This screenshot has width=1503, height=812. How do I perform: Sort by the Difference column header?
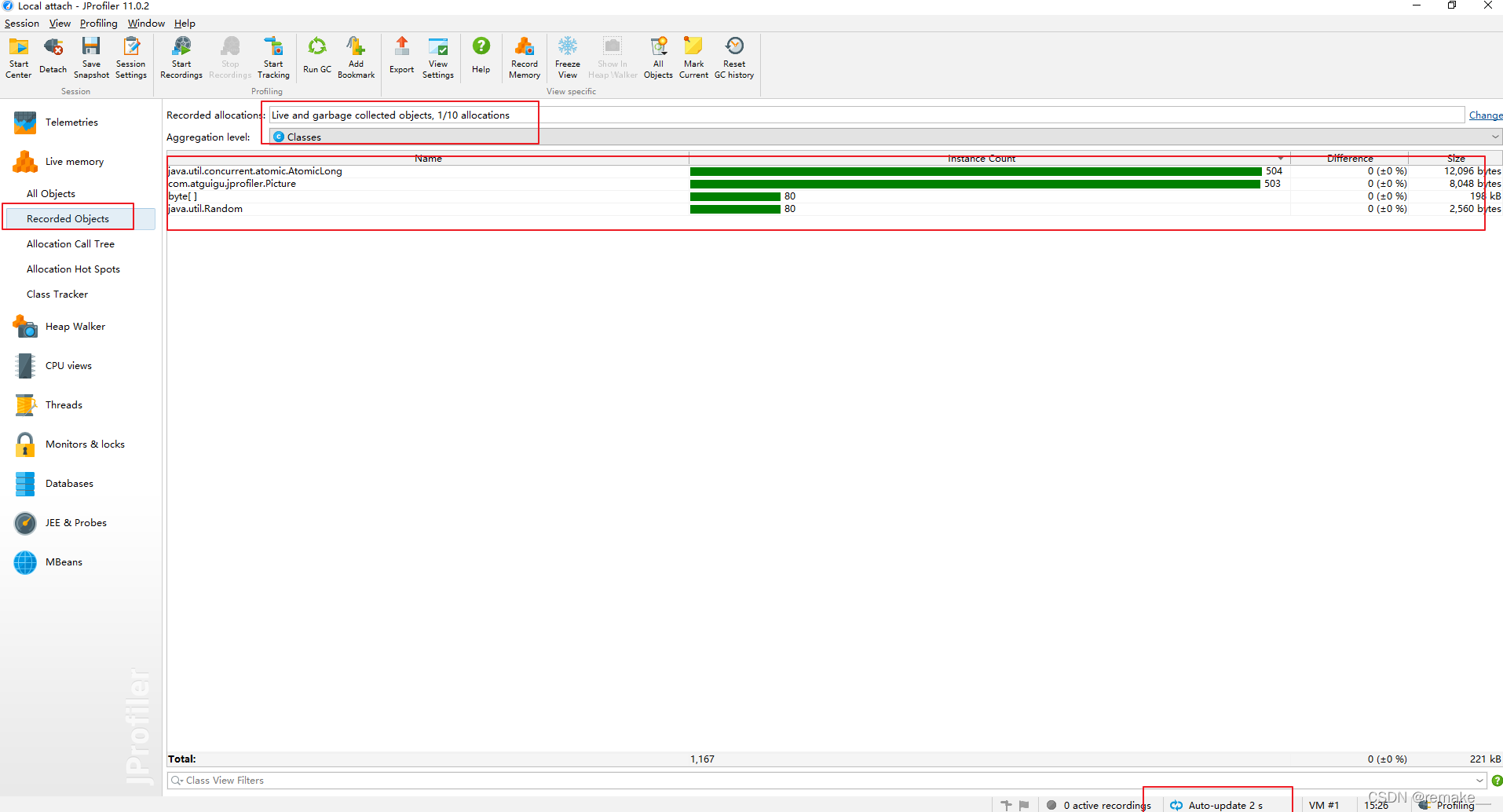[x=1349, y=159]
